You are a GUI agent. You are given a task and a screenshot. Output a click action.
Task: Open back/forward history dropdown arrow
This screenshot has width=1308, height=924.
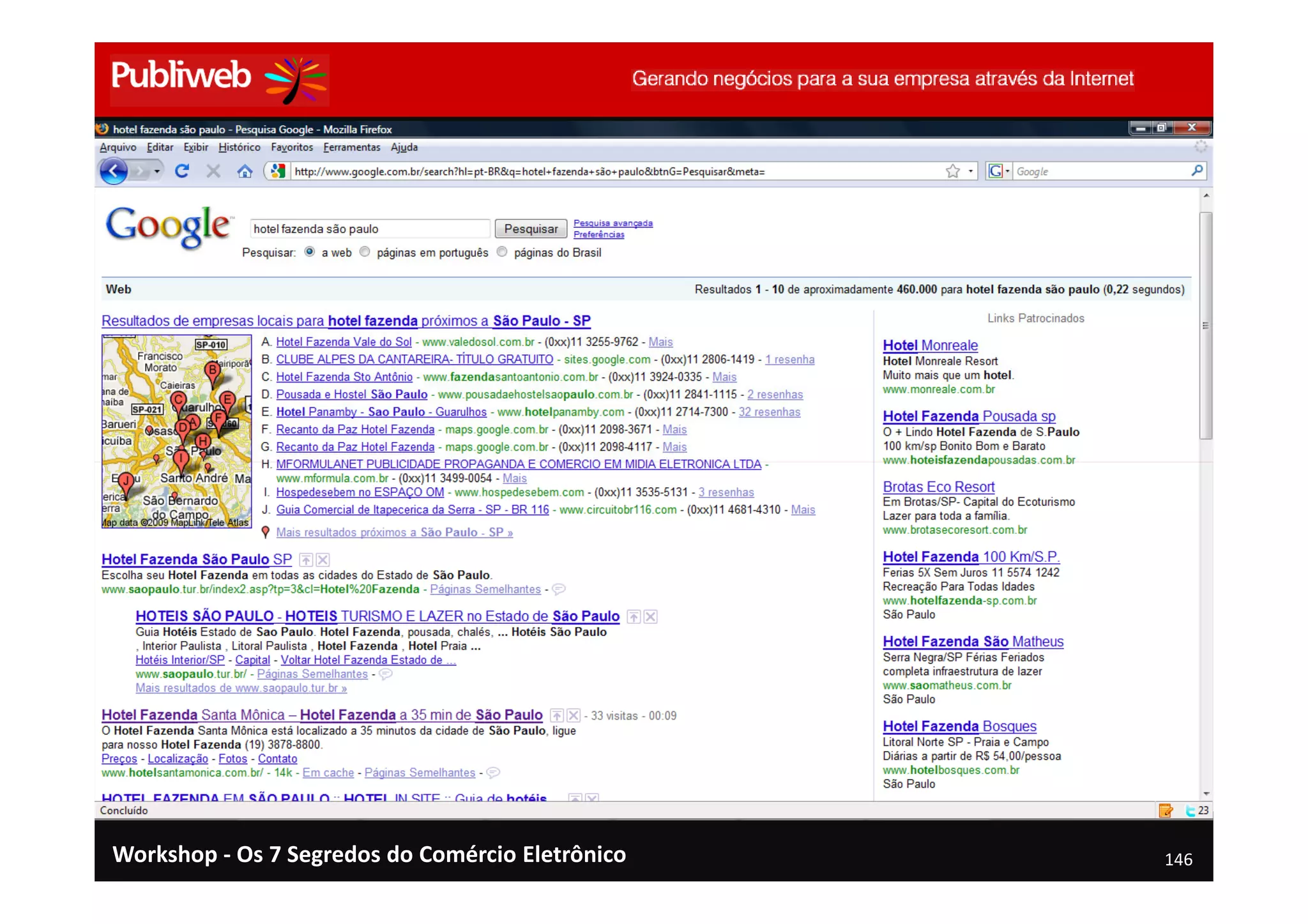pos(157,171)
